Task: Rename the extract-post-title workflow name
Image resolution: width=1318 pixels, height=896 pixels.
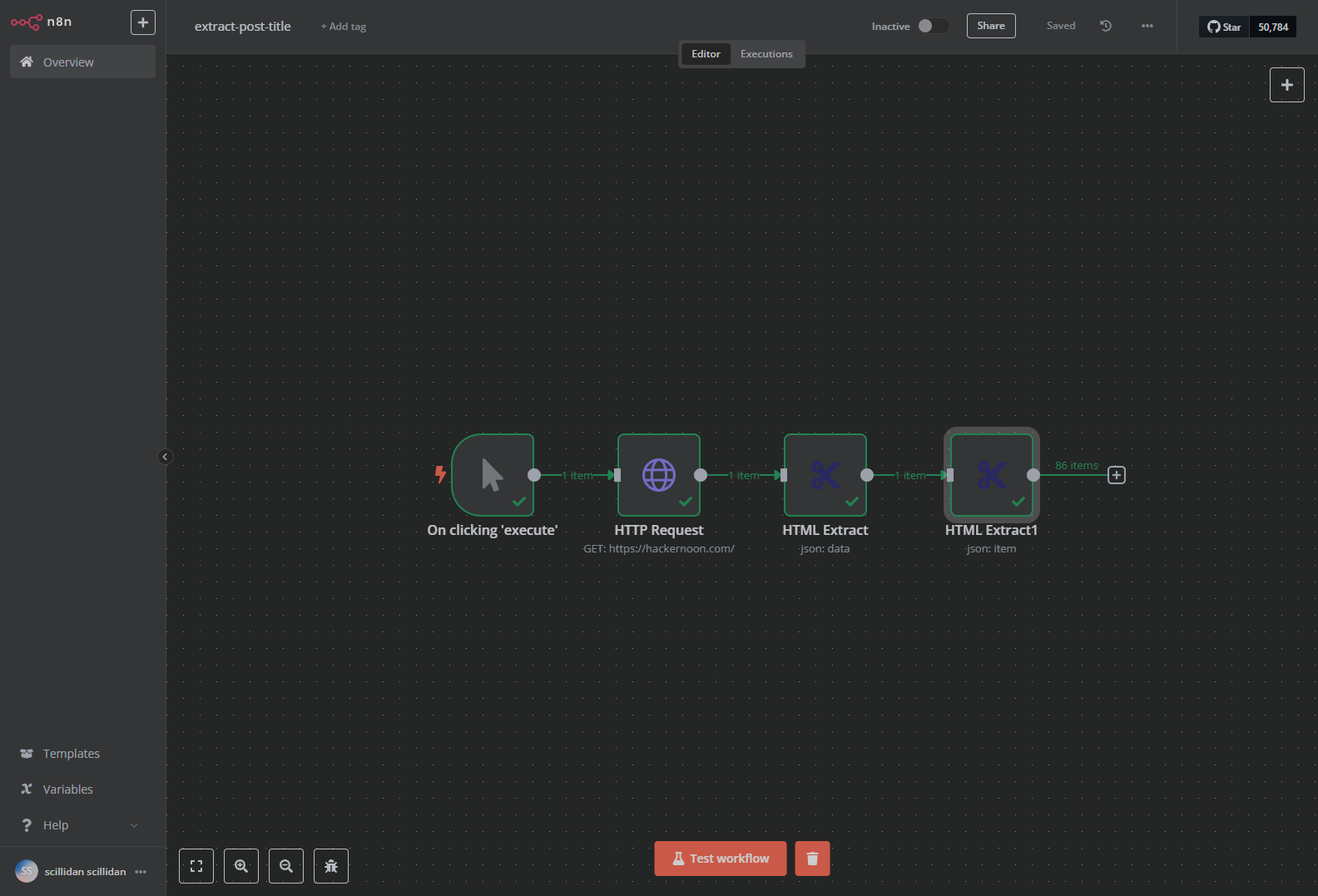Action: (243, 27)
